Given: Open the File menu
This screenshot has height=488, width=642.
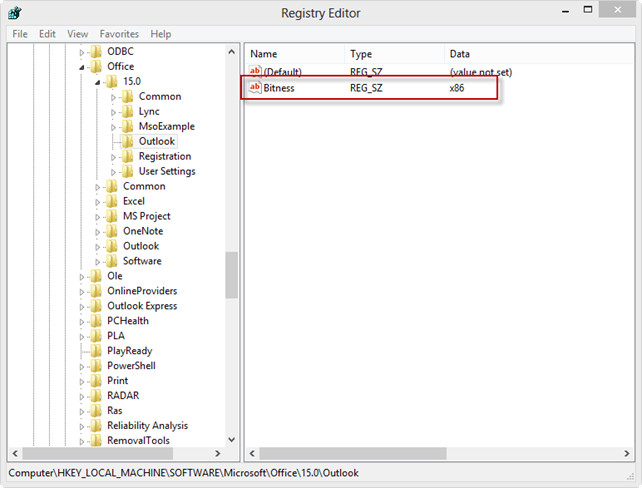Looking at the screenshot, I should click(20, 34).
